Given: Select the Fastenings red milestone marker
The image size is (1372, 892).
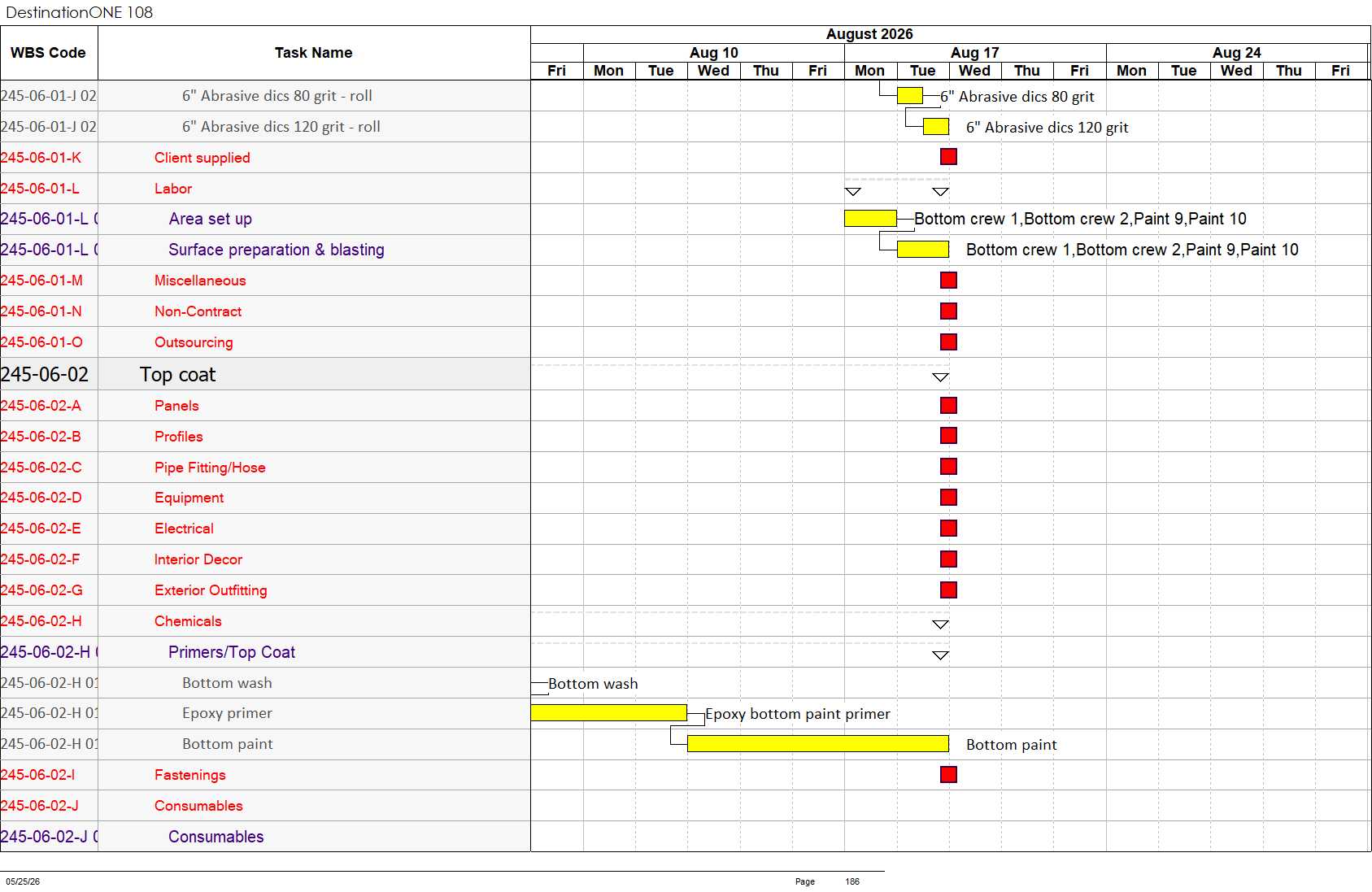Looking at the screenshot, I should (948, 775).
